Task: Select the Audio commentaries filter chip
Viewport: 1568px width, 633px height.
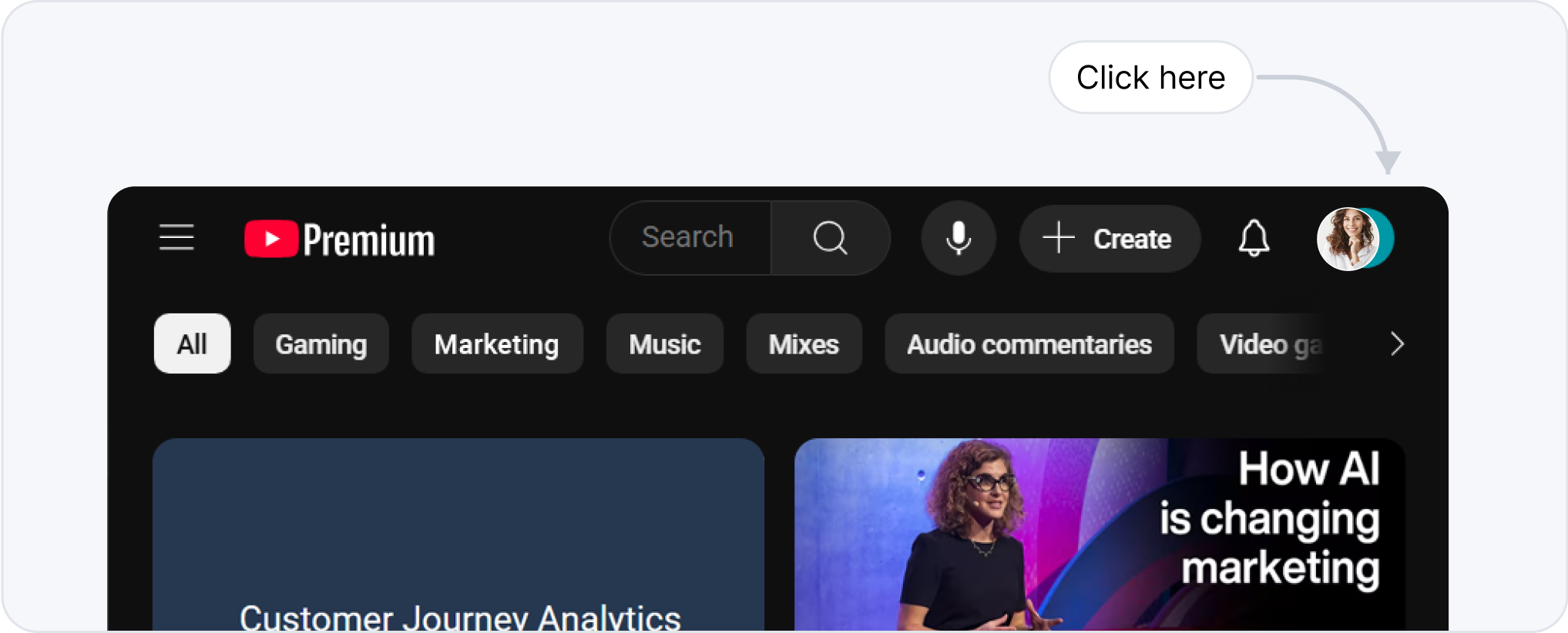Action: 1029,343
